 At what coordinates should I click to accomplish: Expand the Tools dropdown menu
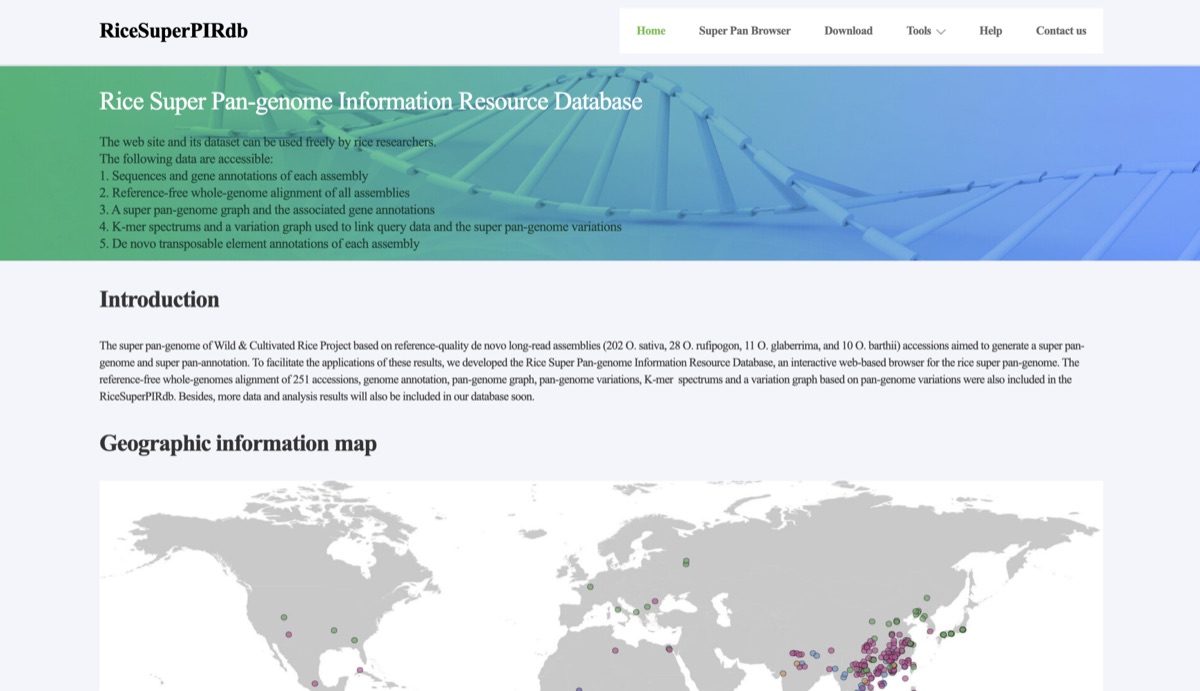pos(925,31)
